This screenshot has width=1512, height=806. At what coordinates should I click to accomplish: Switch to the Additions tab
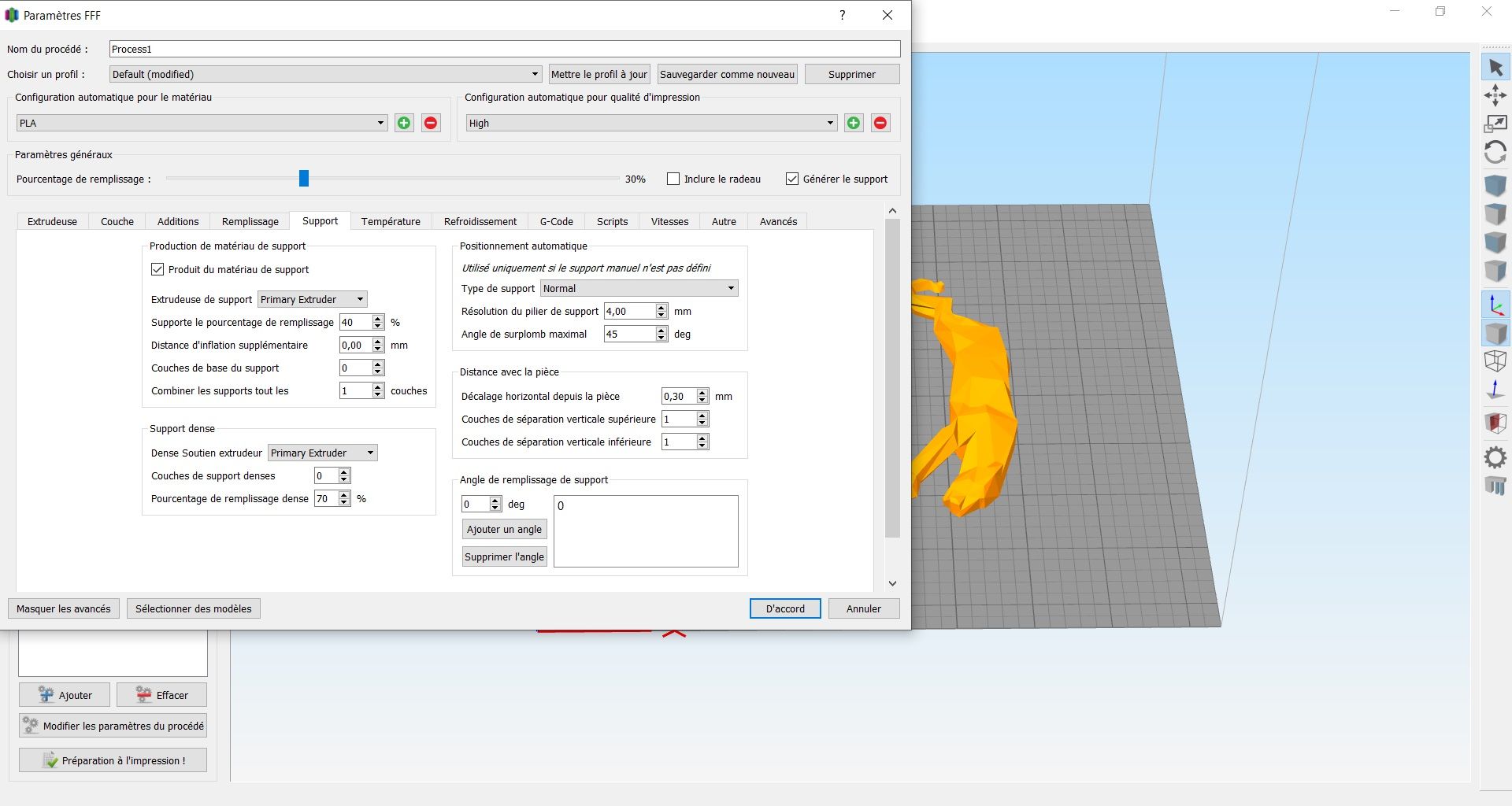[x=178, y=221]
